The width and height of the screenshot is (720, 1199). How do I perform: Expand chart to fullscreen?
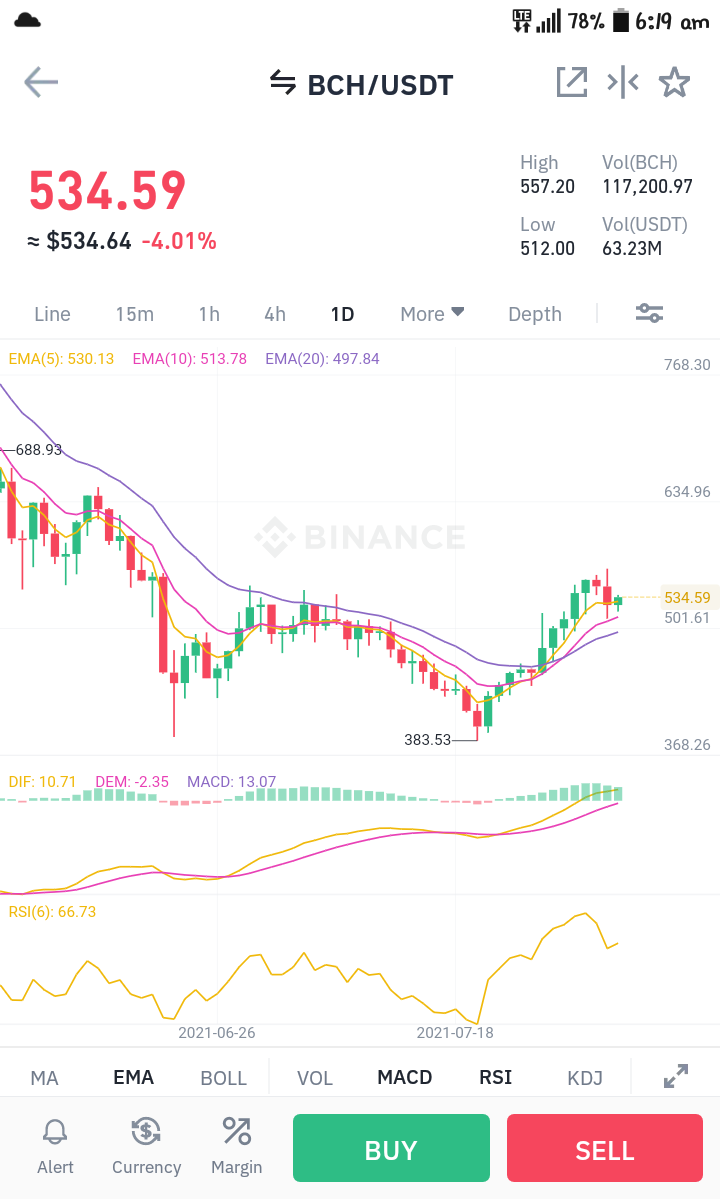tap(676, 1076)
